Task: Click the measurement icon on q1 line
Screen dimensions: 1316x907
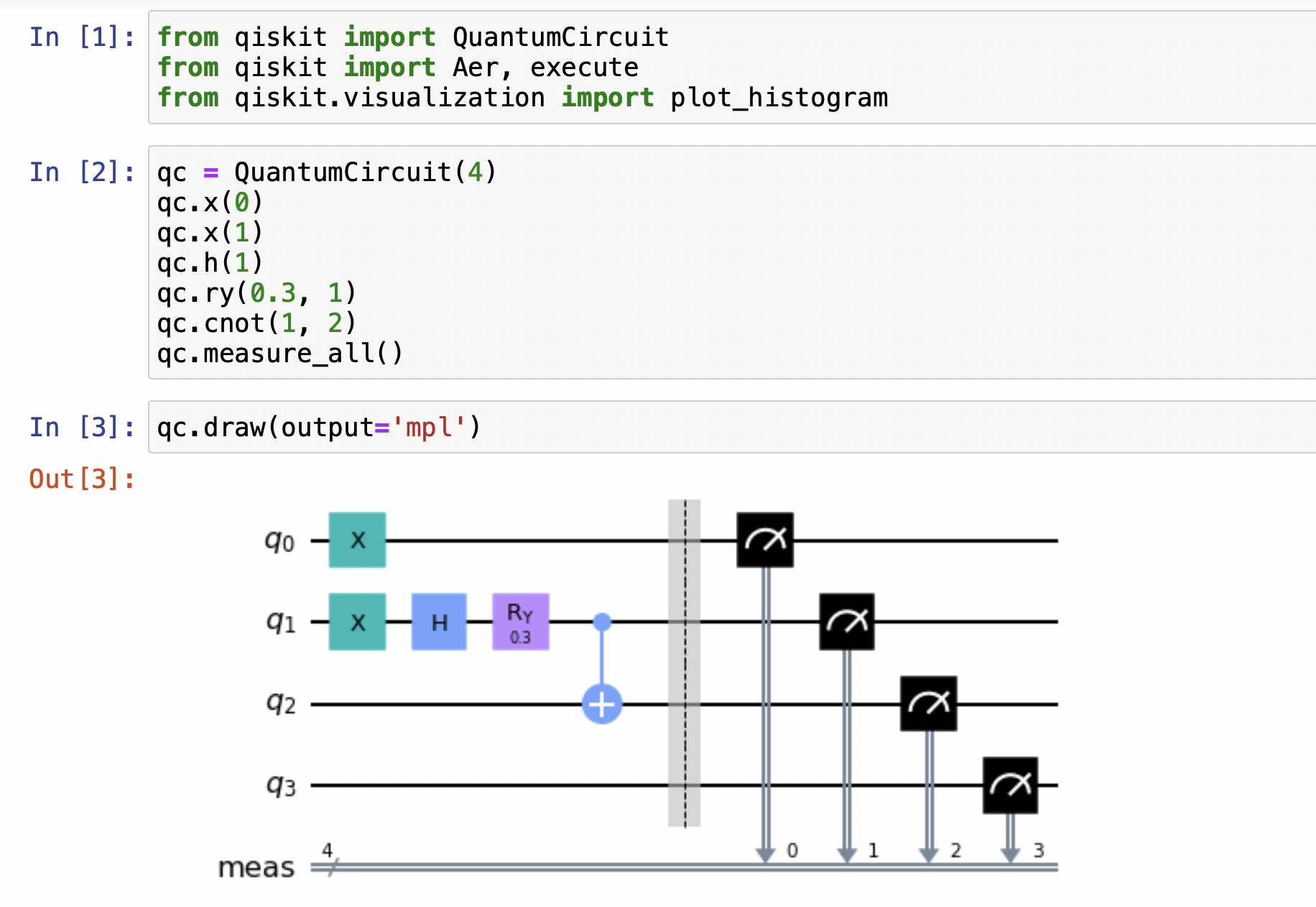Action: (x=847, y=622)
